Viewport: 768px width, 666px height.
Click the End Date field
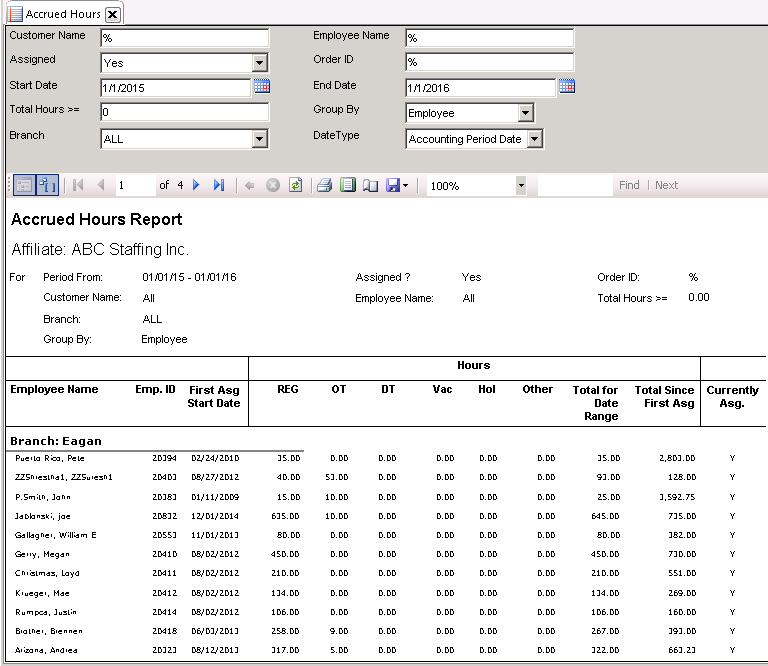(481, 88)
